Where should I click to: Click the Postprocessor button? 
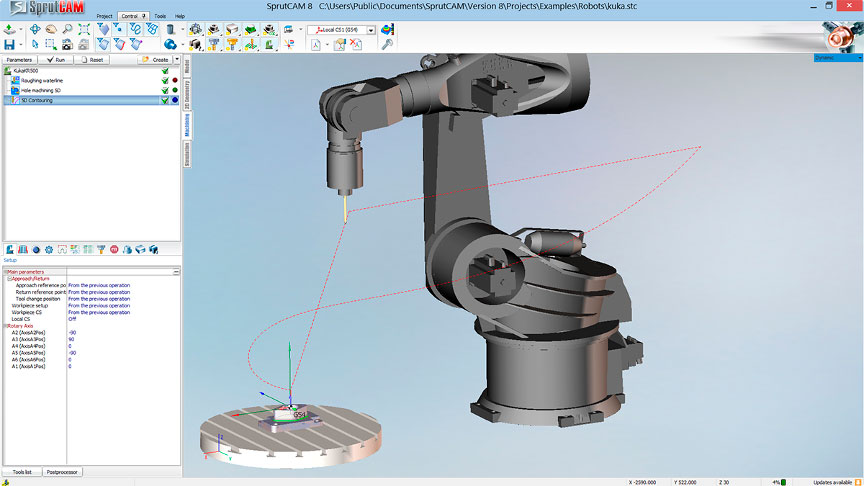pos(62,472)
